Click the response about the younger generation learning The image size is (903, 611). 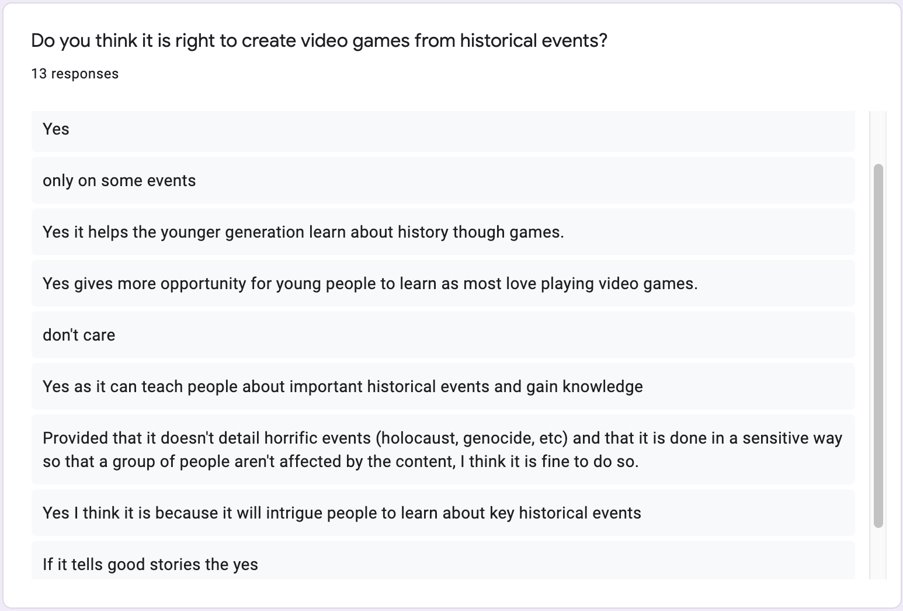tap(443, 232)
